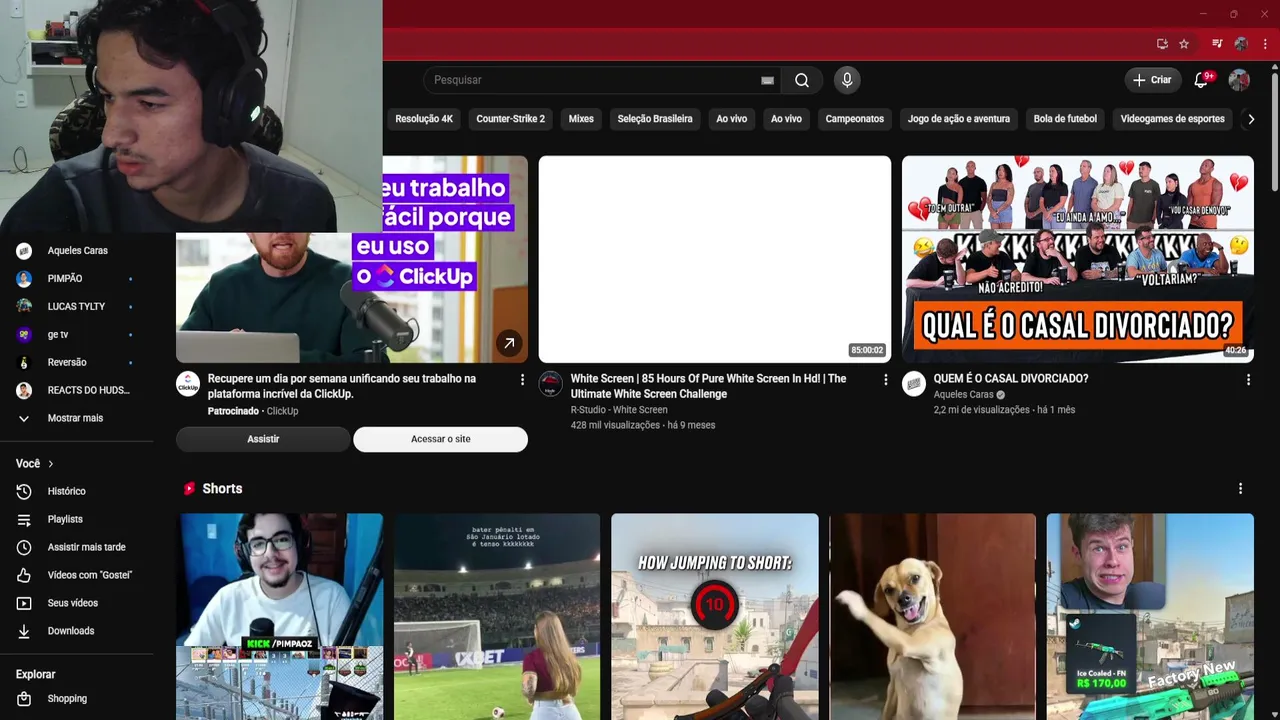Open Aqueles Caras subscription
Screen dimensions: 1280x720
(77, 251)
